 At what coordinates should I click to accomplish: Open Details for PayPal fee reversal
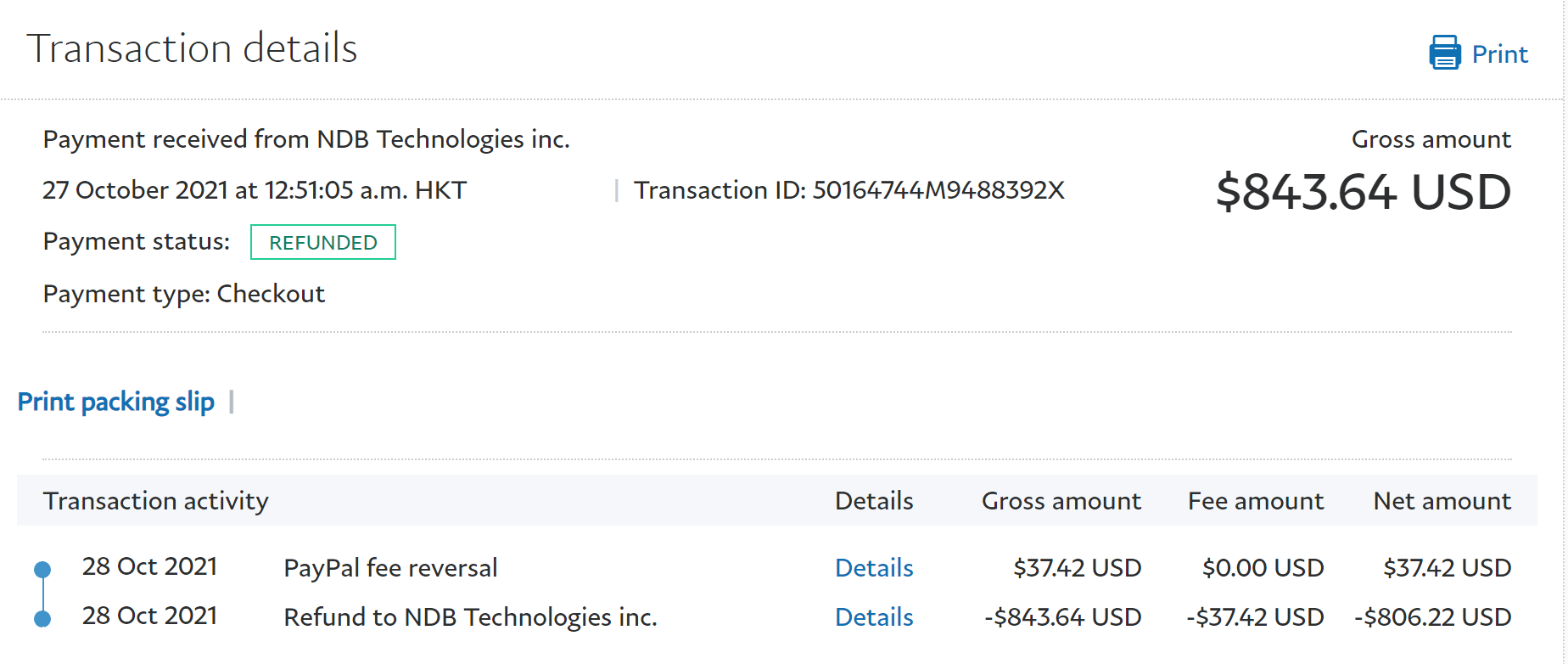[x=874, y=568]
